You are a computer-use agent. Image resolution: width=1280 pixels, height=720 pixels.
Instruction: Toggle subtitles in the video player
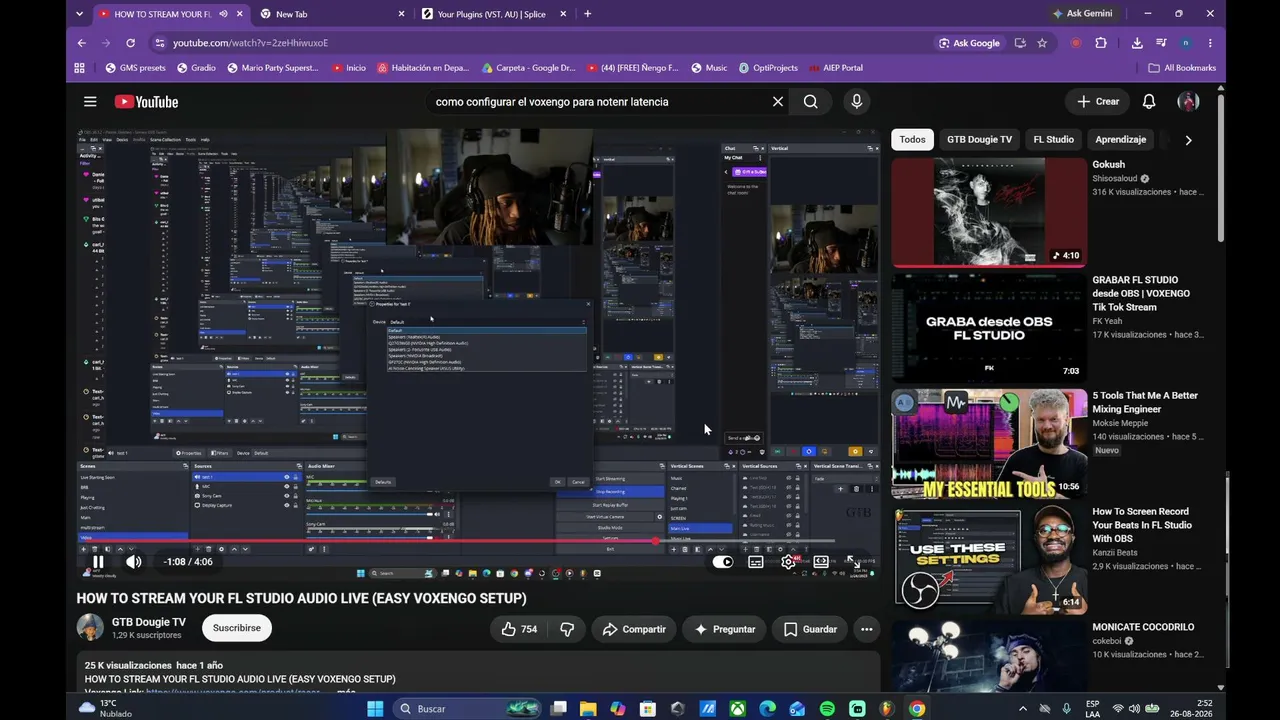tap(756, 562)
